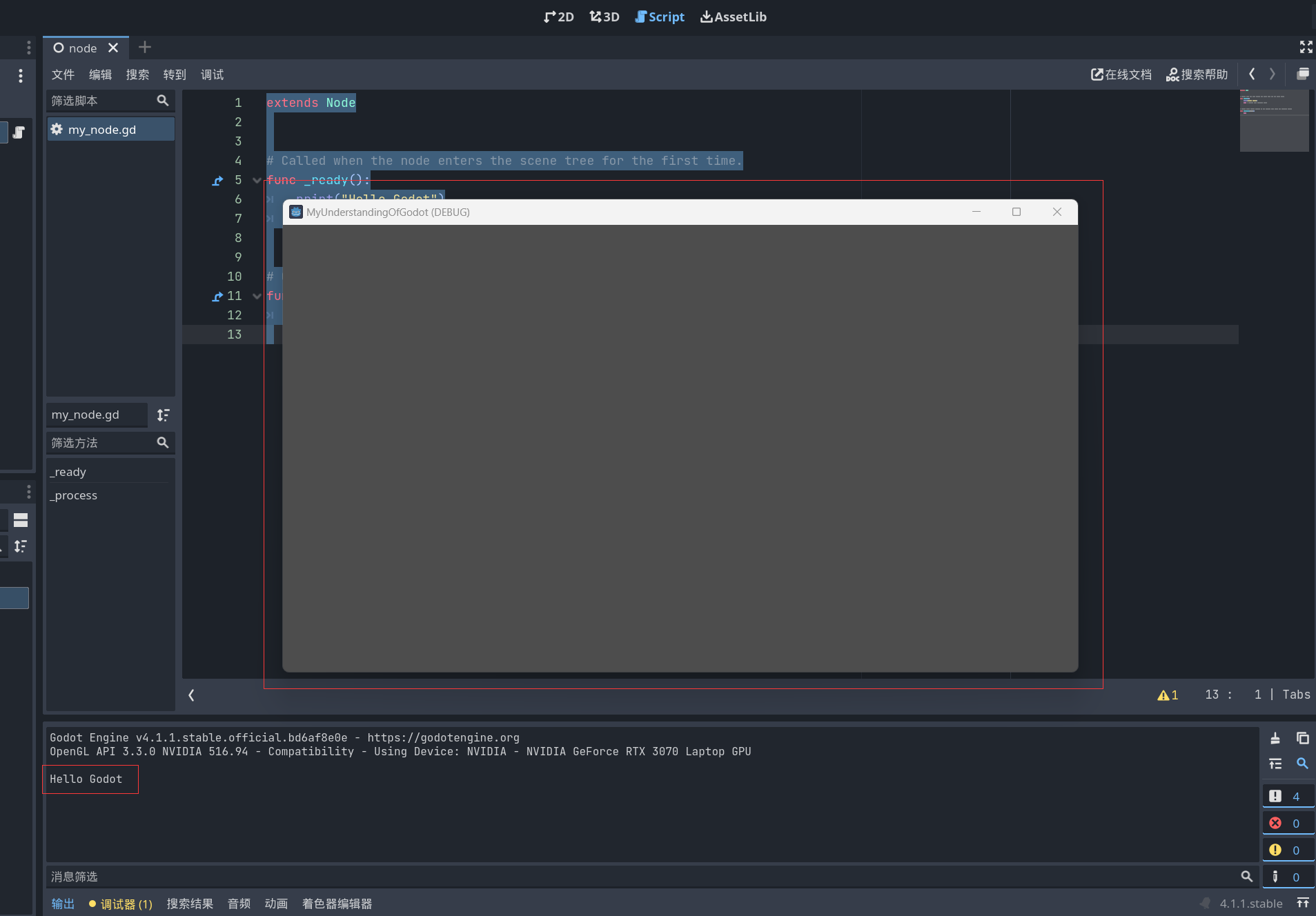Open the 转到 menu

[x=175, y=74]
